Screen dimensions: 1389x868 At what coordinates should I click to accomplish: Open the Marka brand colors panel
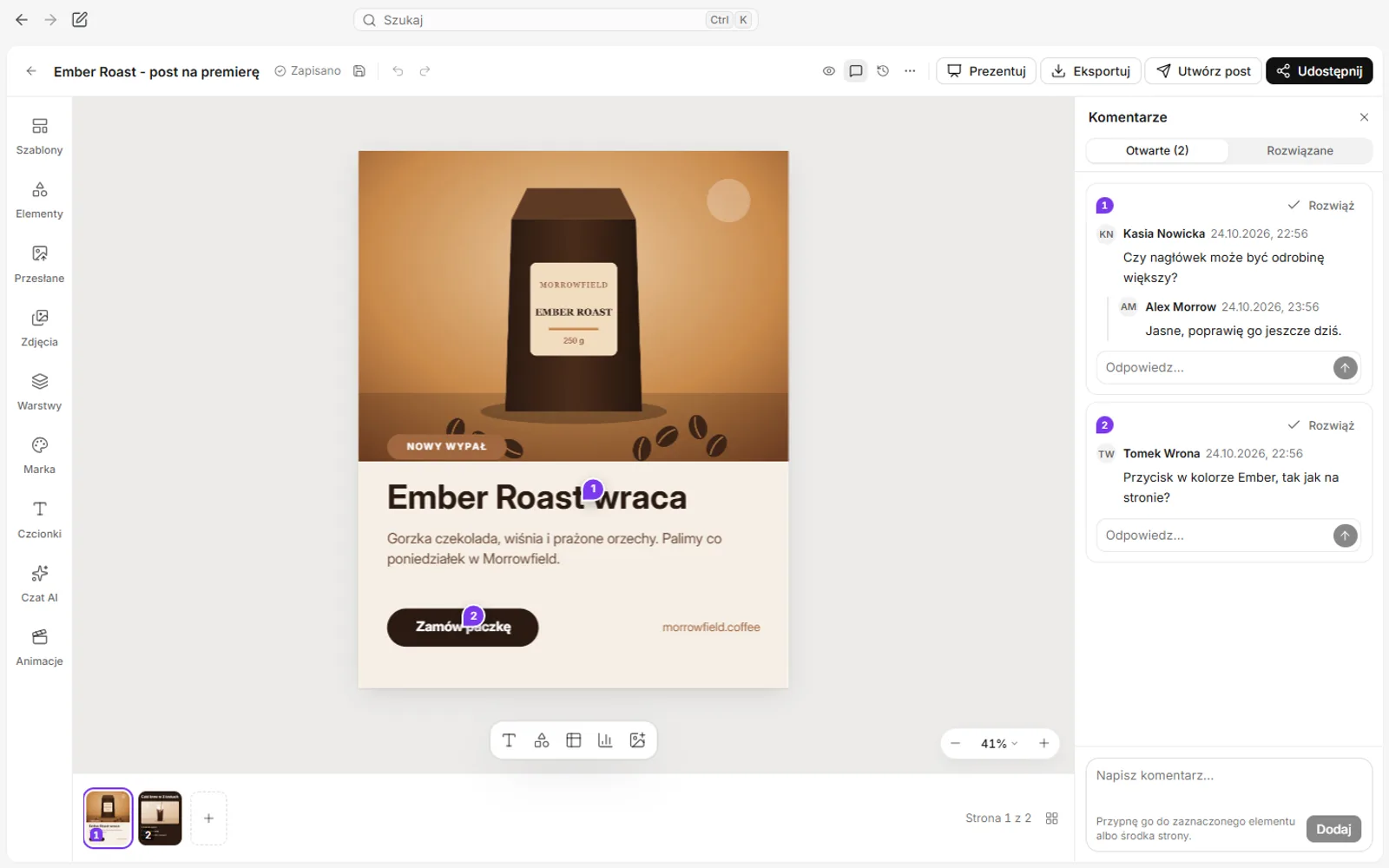coord(39,457)
